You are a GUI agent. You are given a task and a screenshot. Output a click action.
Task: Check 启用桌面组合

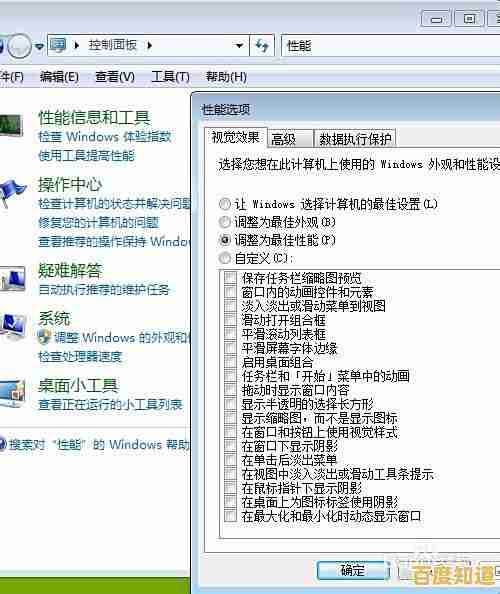(x=230, y=362)
